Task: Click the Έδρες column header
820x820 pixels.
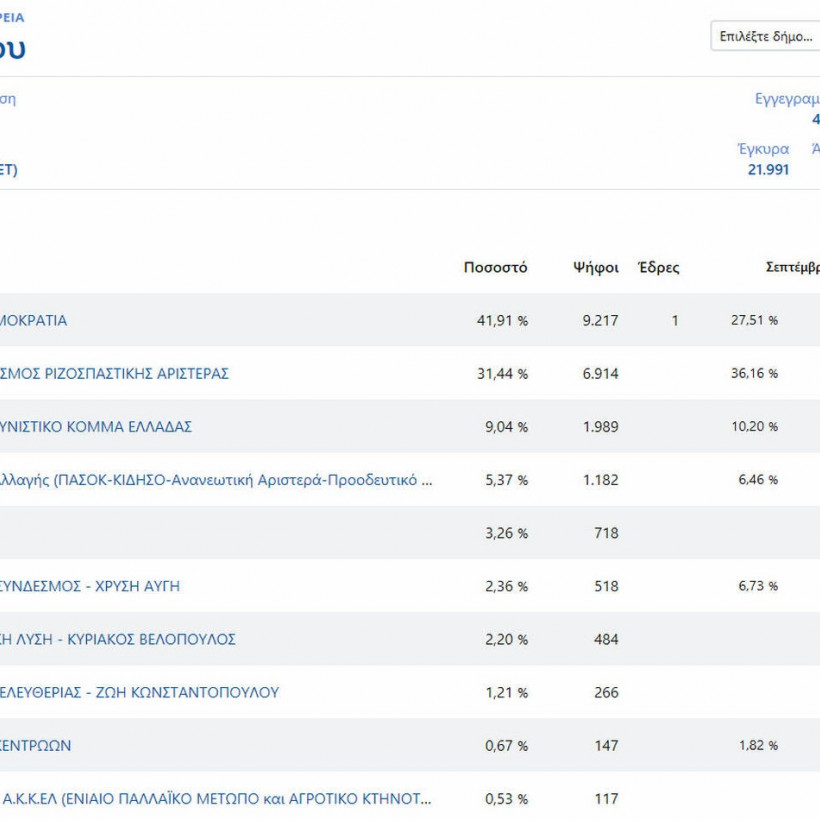Action: point(659,267)
